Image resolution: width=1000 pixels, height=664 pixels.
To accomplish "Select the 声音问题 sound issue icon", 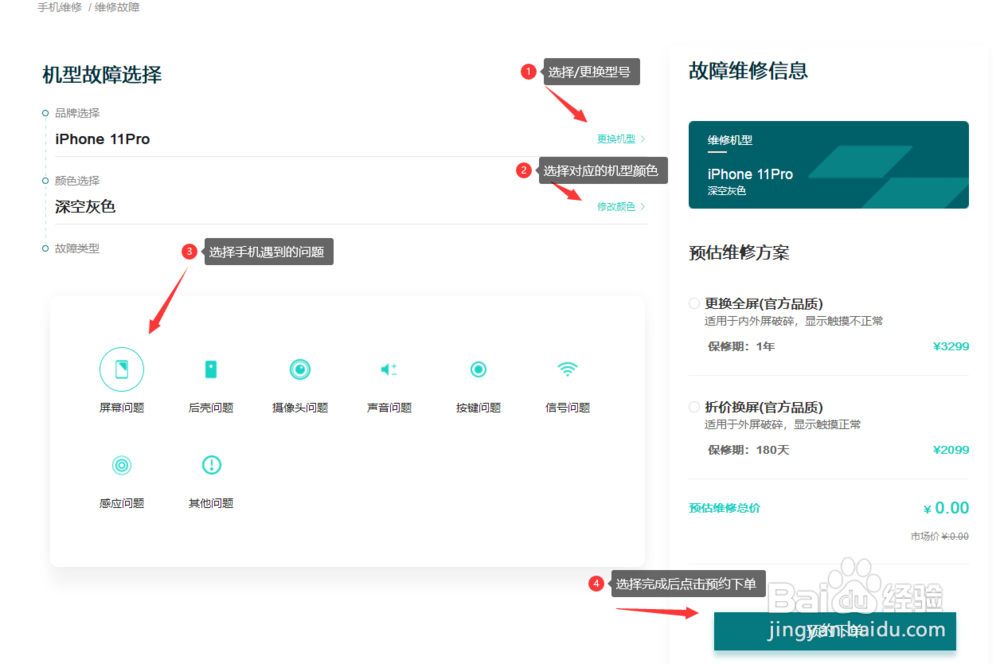I will coord(388,368).
